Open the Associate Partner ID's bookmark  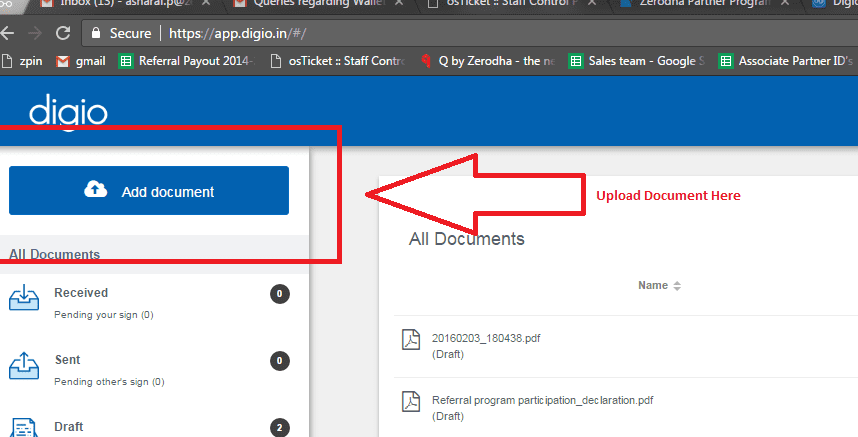[786, 61]
